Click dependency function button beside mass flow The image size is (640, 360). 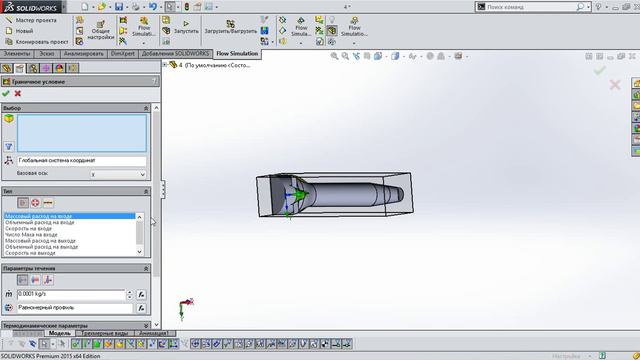point(141,294)
